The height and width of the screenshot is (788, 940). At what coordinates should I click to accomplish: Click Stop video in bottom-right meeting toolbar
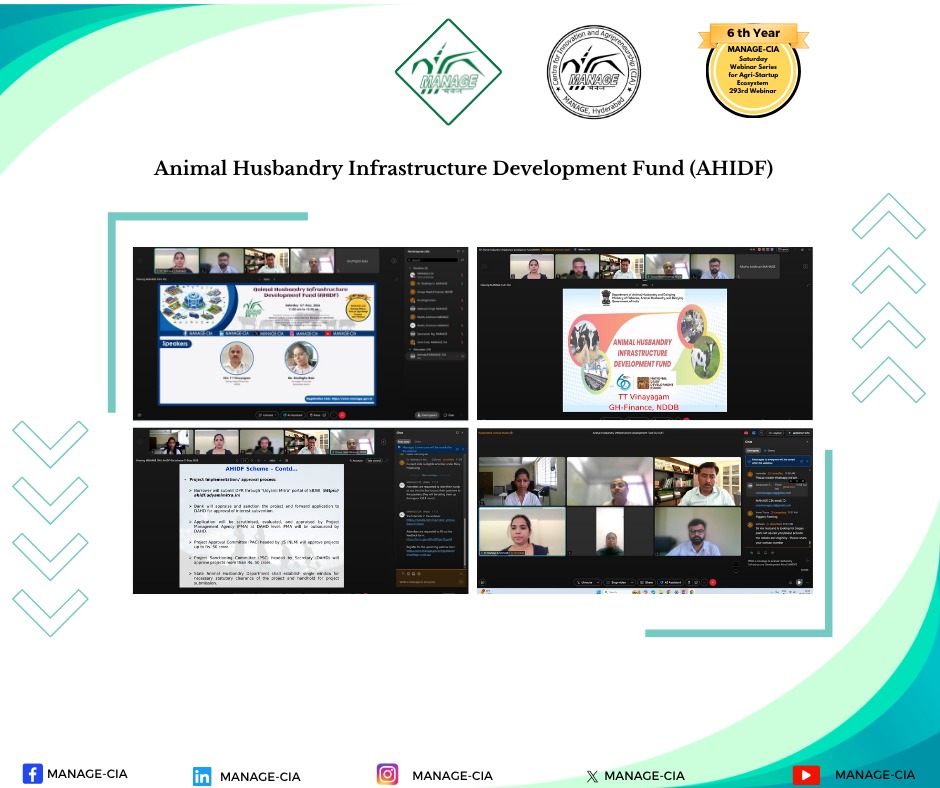click(x=618, y=582)
